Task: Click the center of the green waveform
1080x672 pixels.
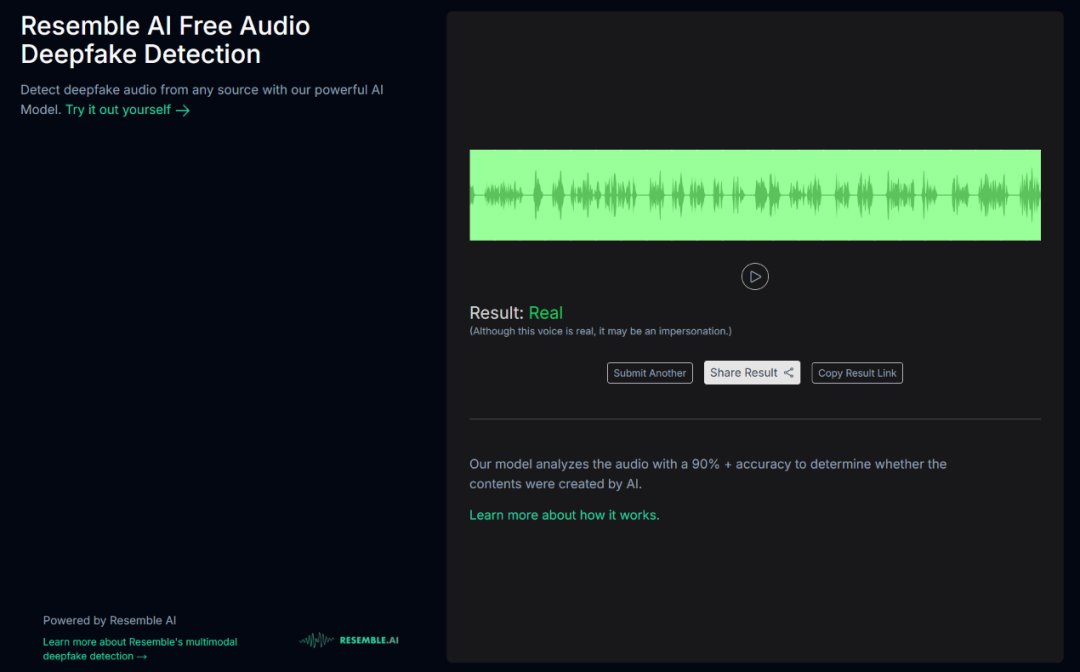Action: [755, 195]
